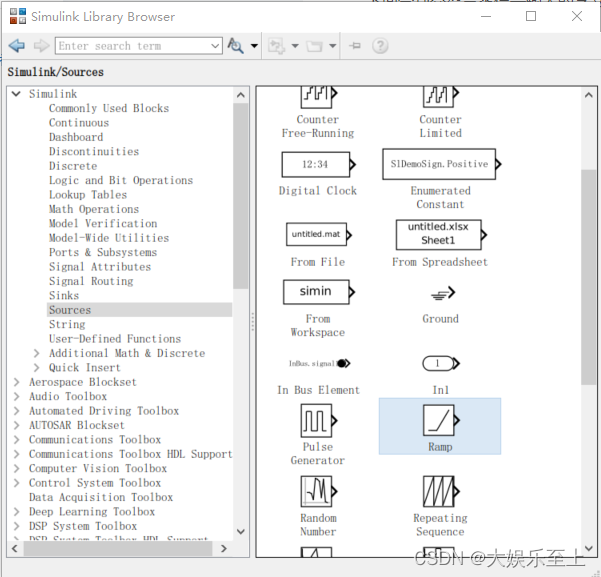This screenshot has height=577, width=601.
Task: Expand the Deep Learning Toolbox node
Action: tap(16, 512)
